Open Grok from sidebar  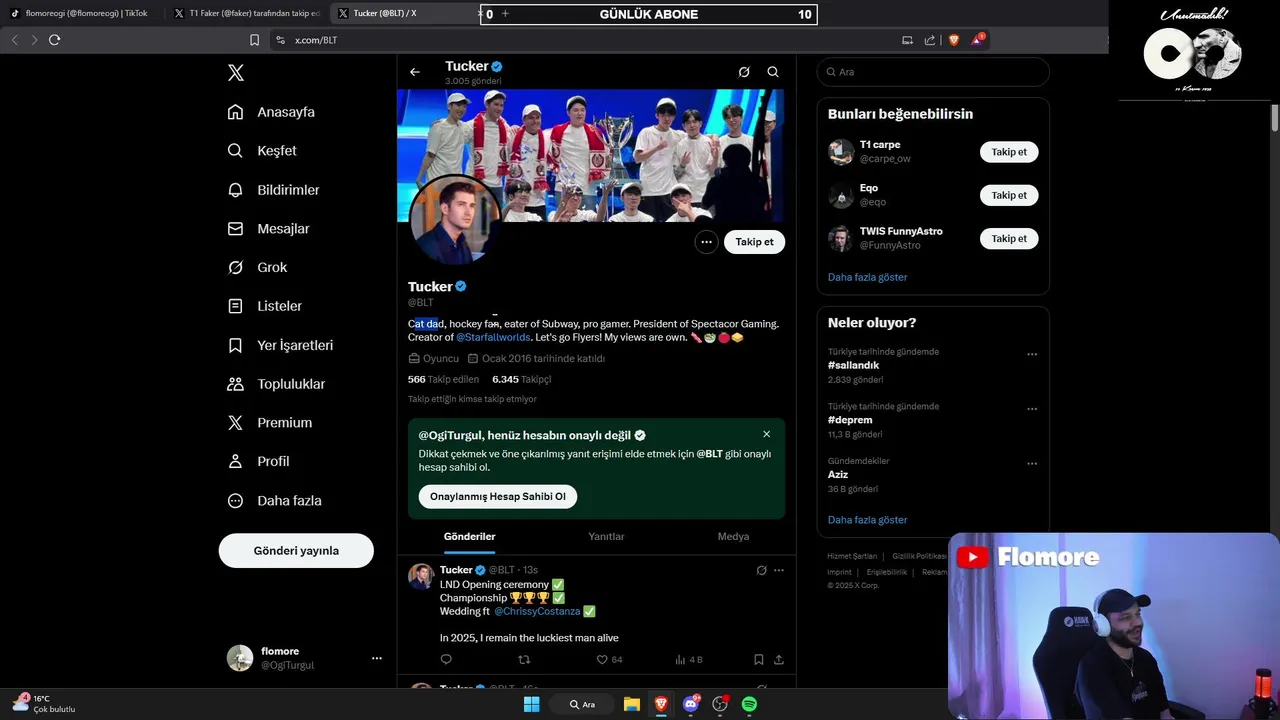point(257,268)
